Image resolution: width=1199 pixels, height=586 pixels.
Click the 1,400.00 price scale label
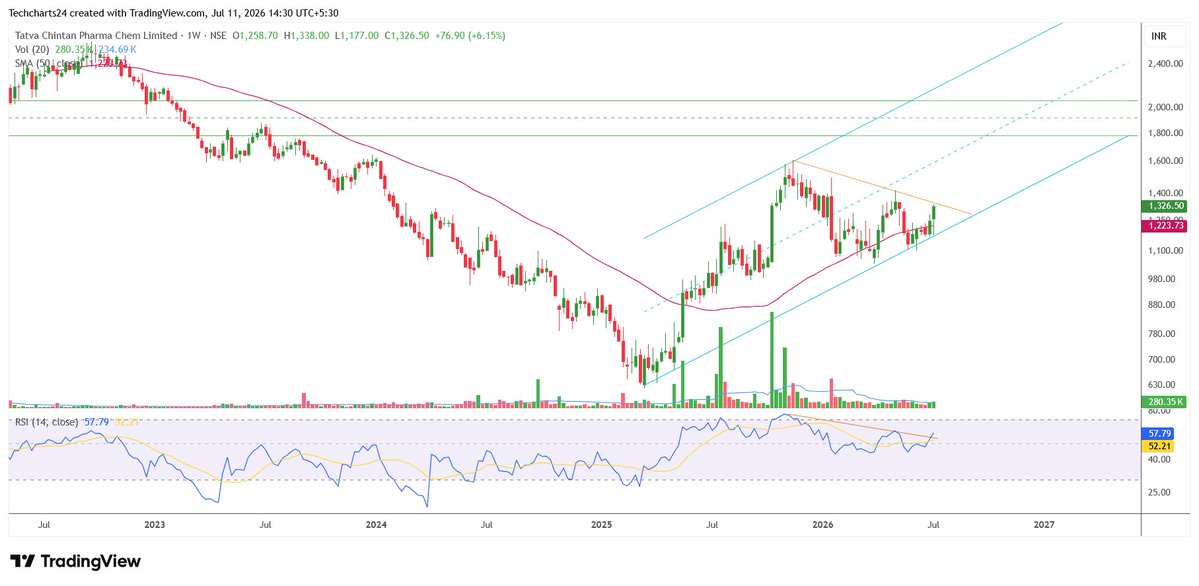[x=1163, y=194]
